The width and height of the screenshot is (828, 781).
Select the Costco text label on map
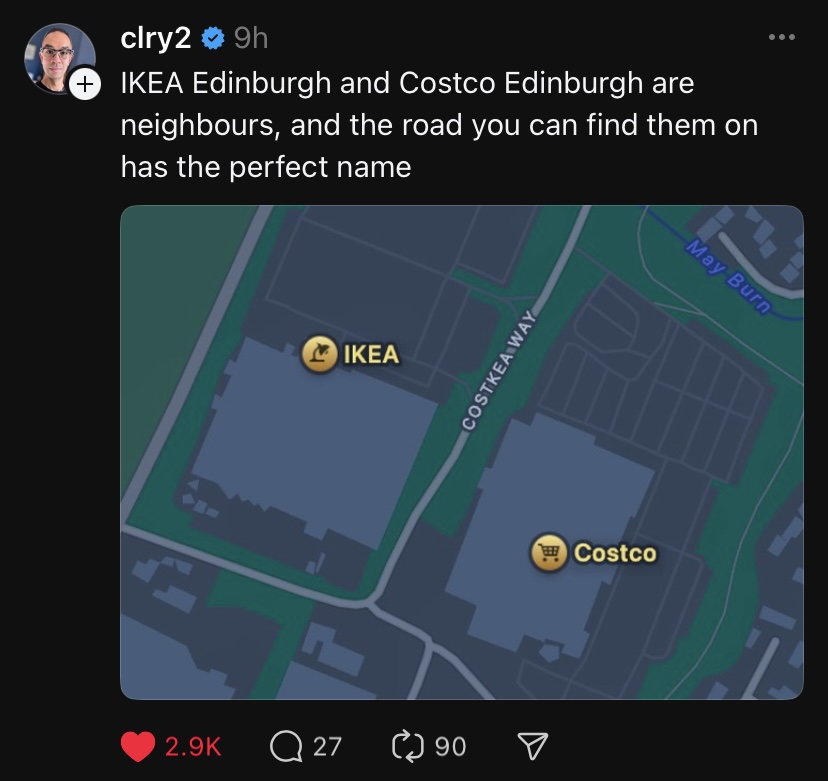pyautogui.click(x=615, y=553)
